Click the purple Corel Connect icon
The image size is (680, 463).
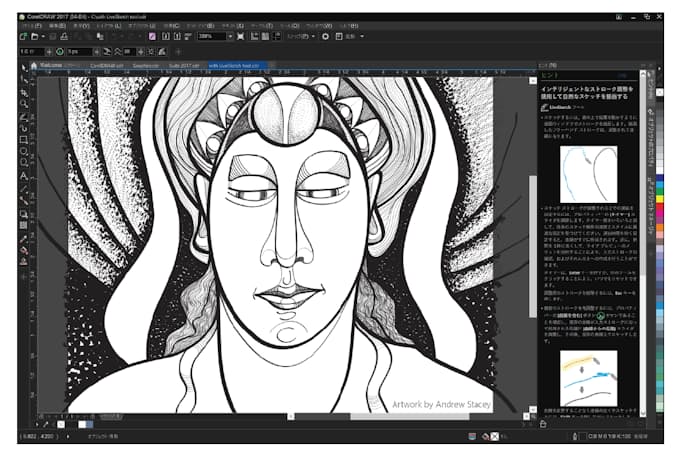click(x=152, y=36)
